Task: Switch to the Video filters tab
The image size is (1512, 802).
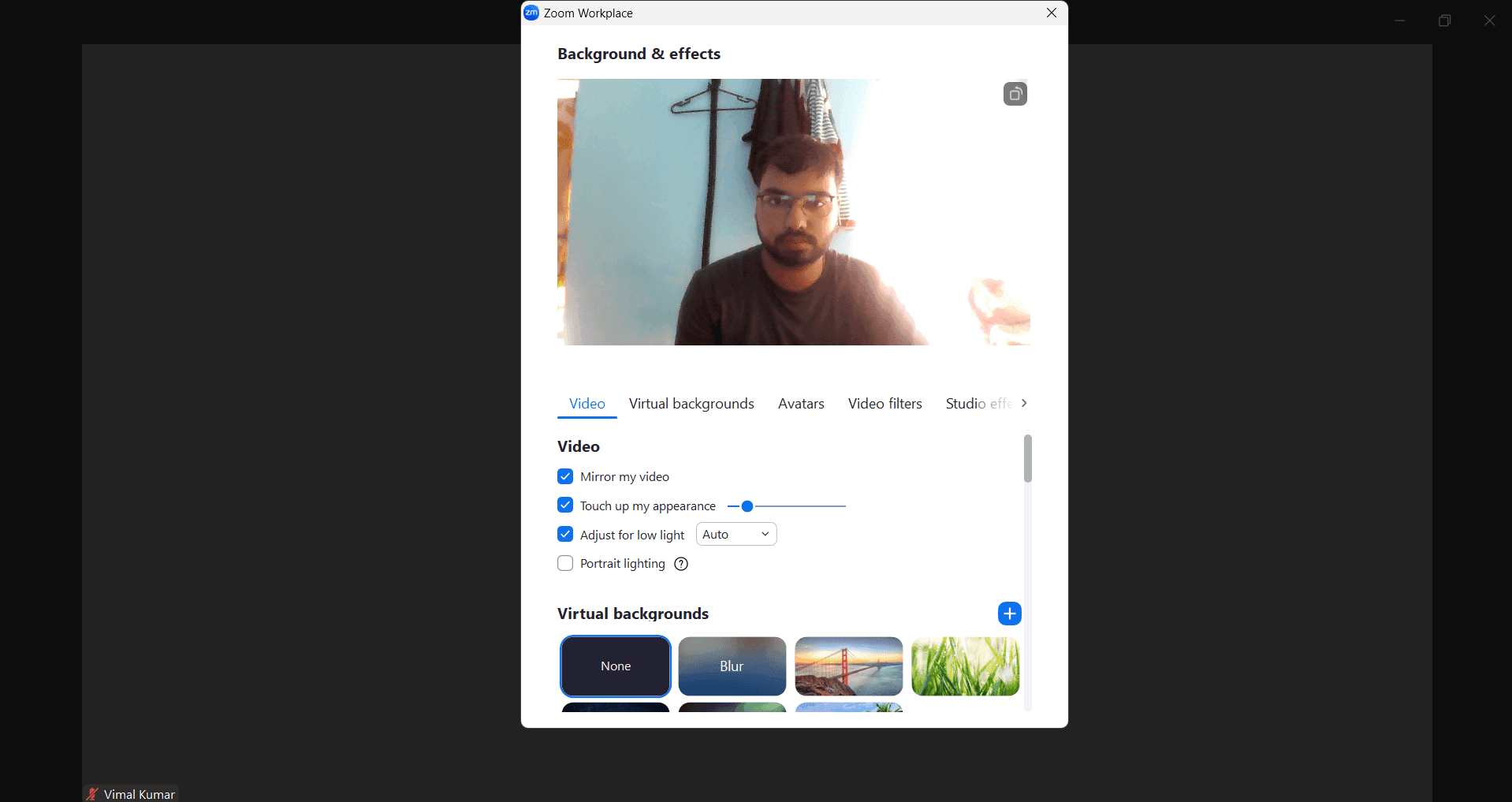Action: coord(884,403)
